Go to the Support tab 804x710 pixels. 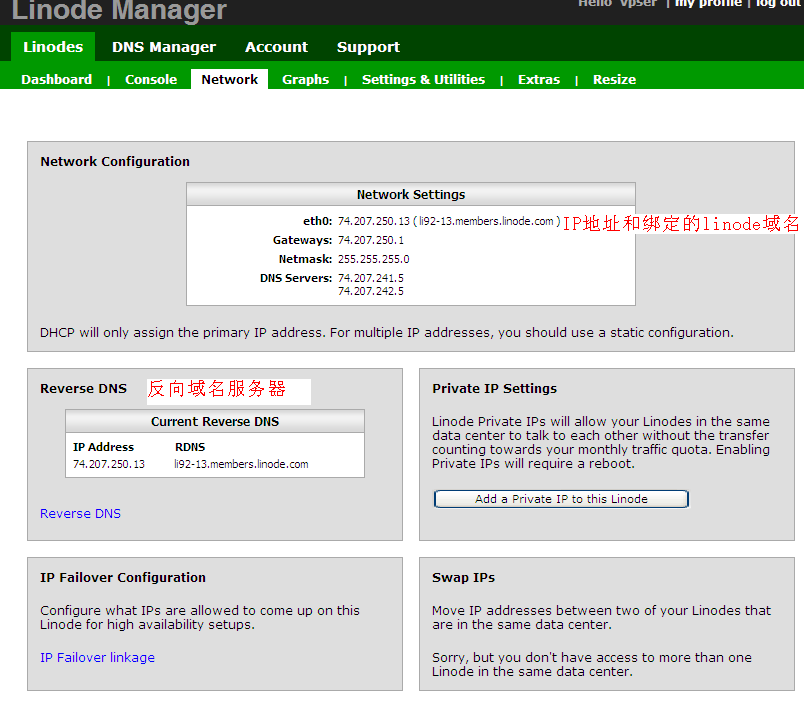(368, 47)
